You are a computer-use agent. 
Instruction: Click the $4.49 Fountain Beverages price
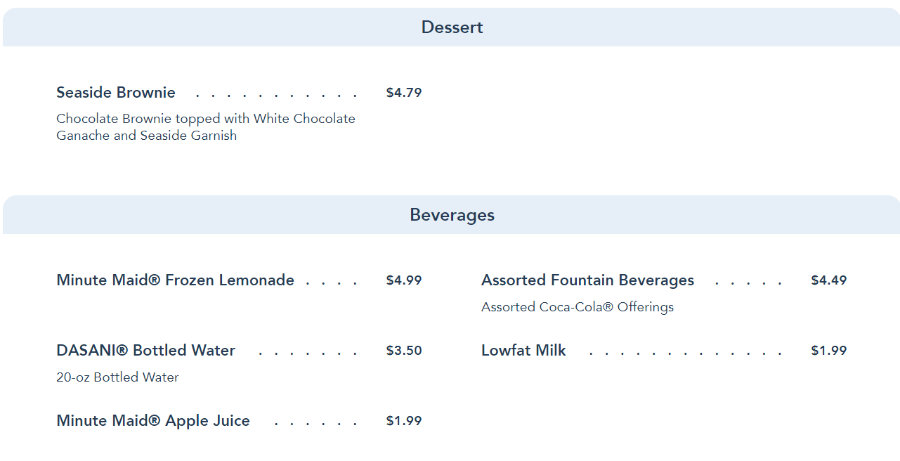(828, 280)
